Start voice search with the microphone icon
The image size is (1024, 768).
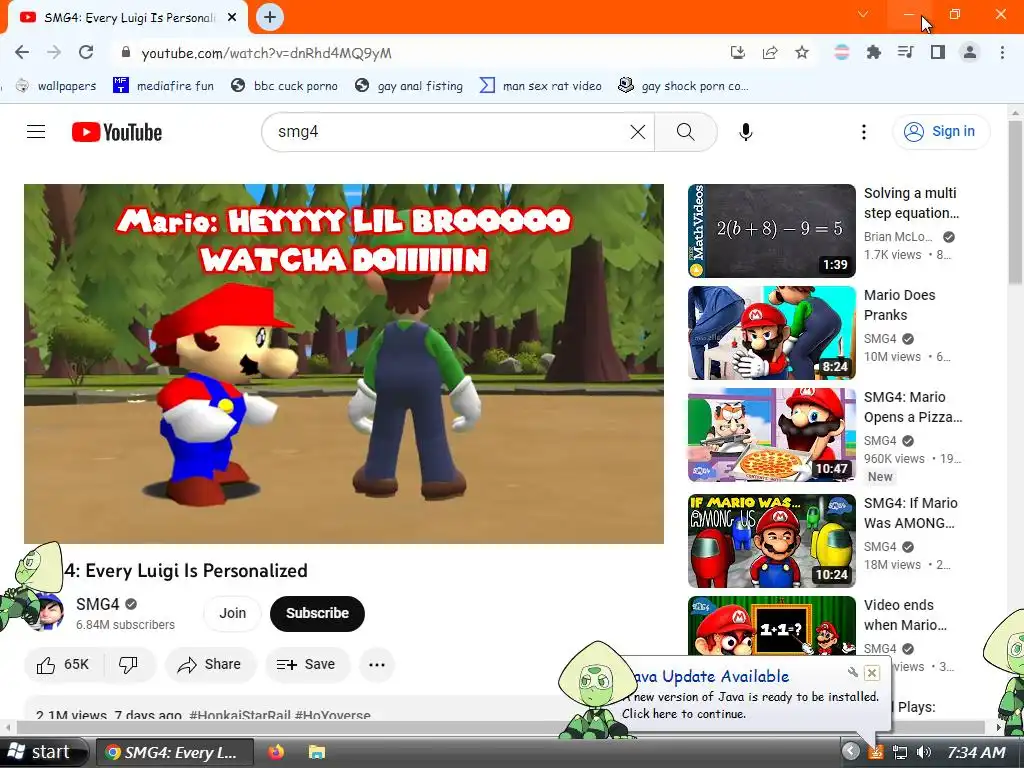click(x=746, y=132)
